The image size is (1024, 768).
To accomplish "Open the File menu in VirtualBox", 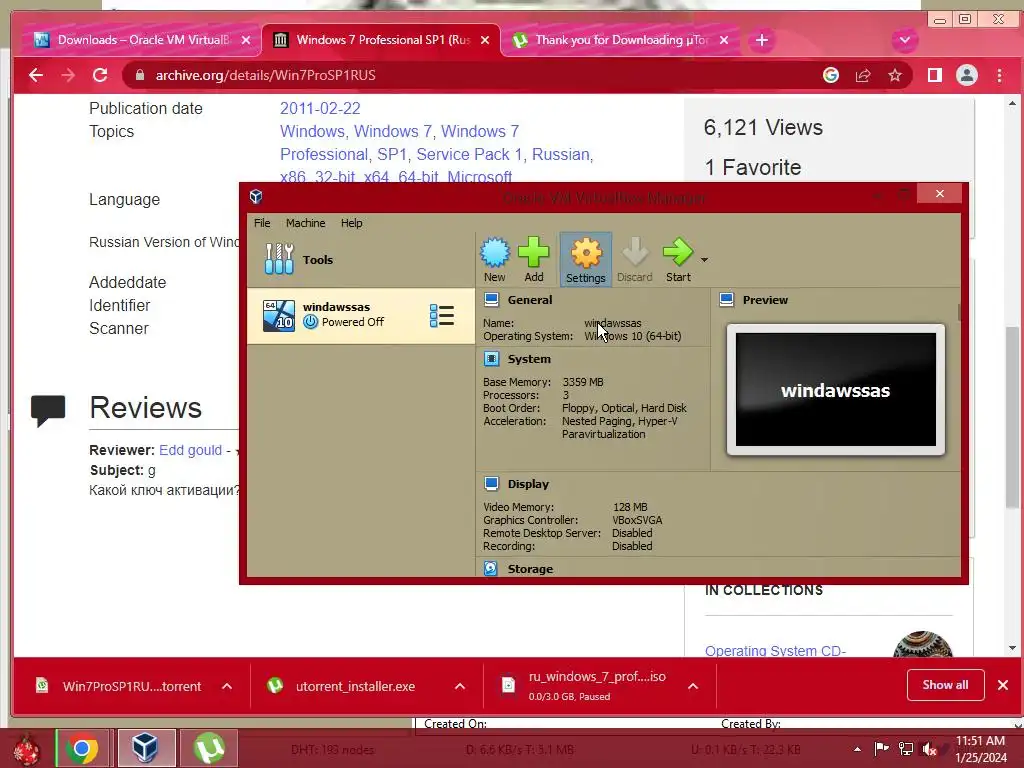I will pos(262,223).
